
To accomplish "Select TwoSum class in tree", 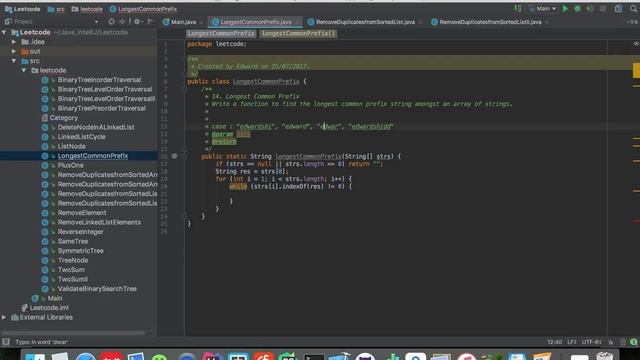I will [x=71, y=269].
